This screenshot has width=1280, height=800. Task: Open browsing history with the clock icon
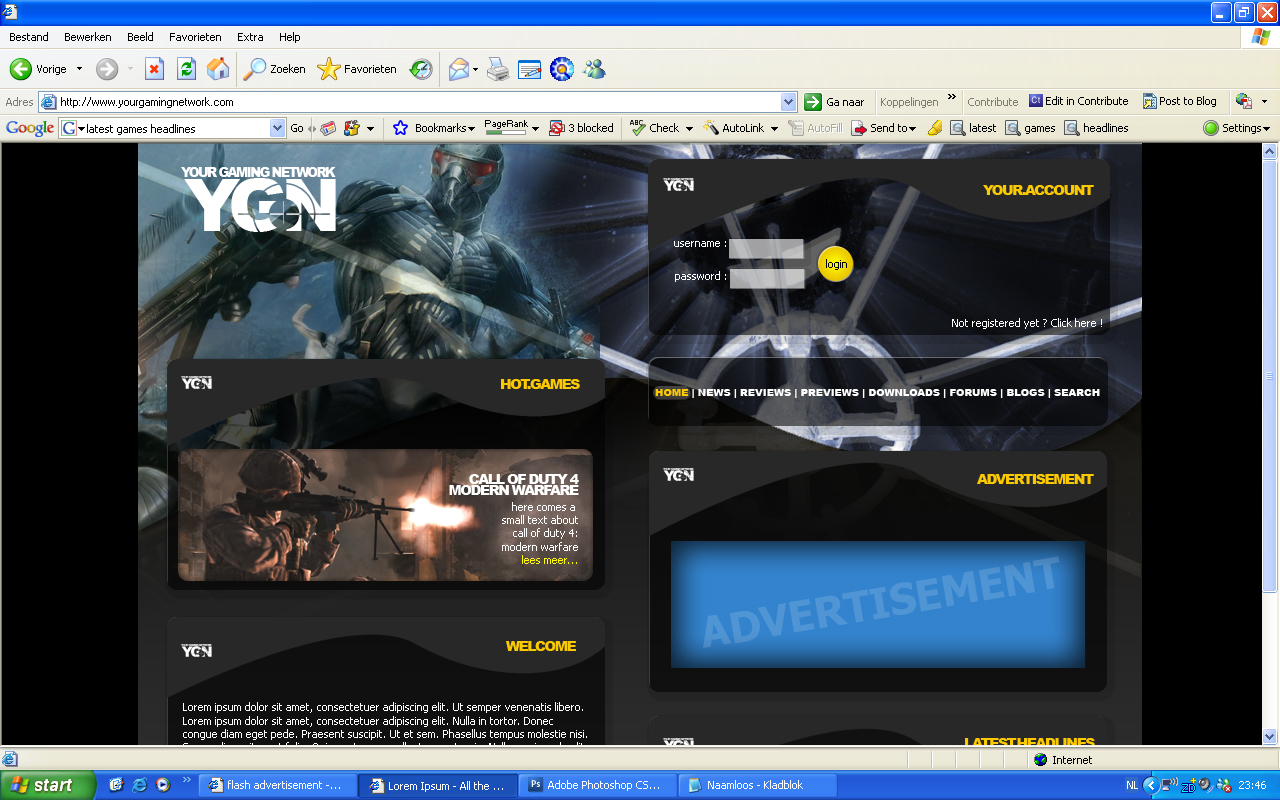421,69
